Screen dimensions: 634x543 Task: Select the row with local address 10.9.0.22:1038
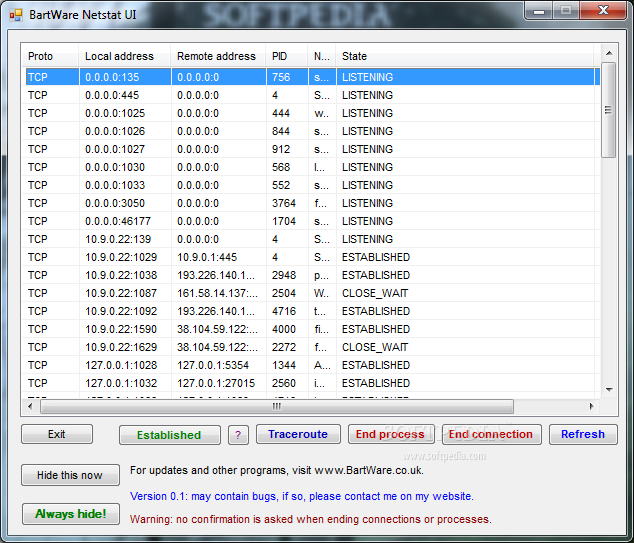311,275
